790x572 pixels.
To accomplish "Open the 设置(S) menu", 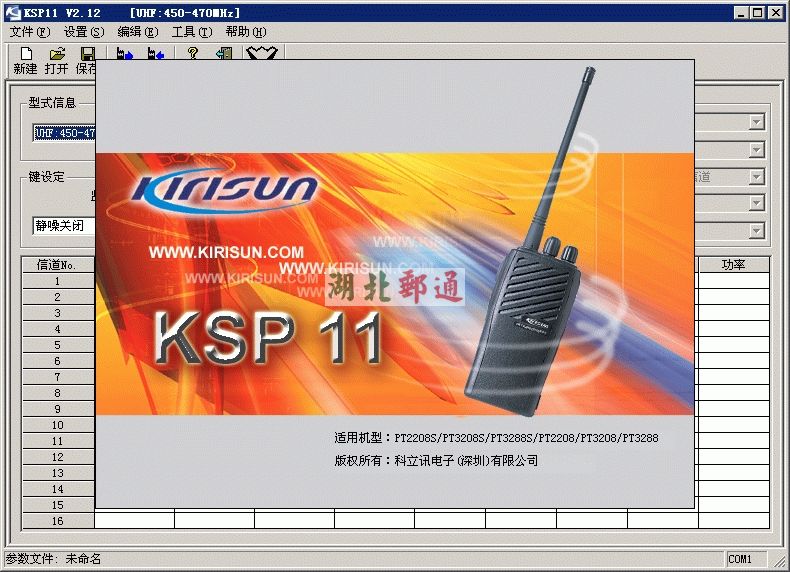I will [84, 32].
